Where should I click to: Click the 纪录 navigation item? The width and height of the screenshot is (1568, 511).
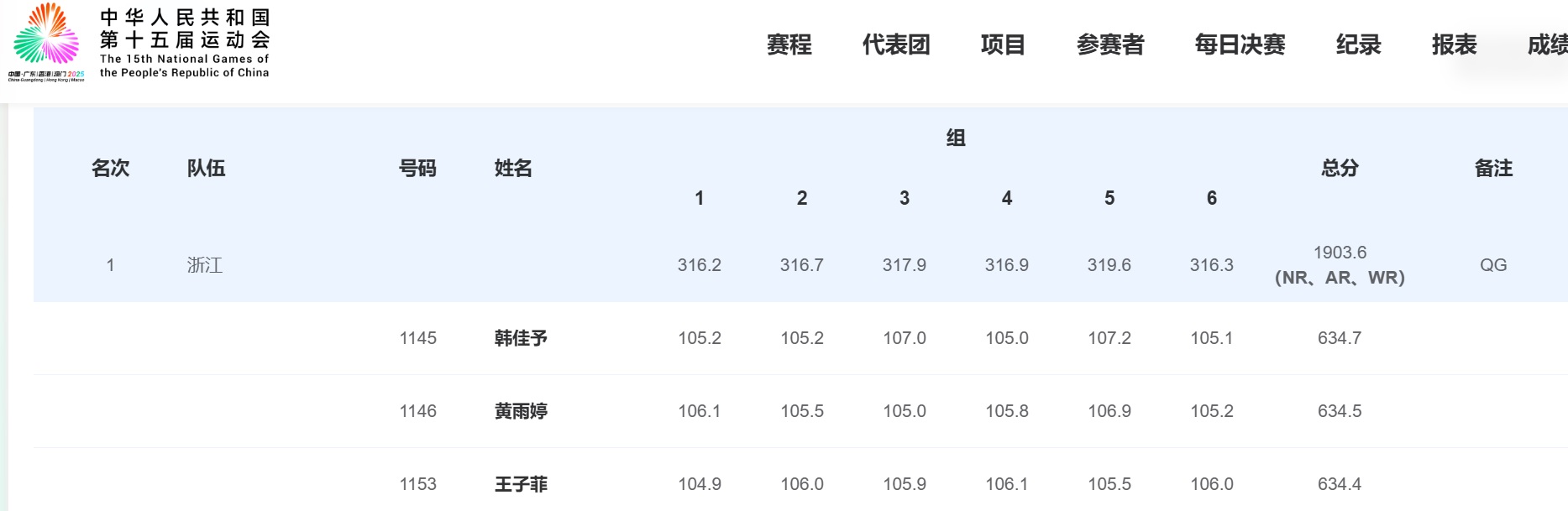pos(1358,44)
